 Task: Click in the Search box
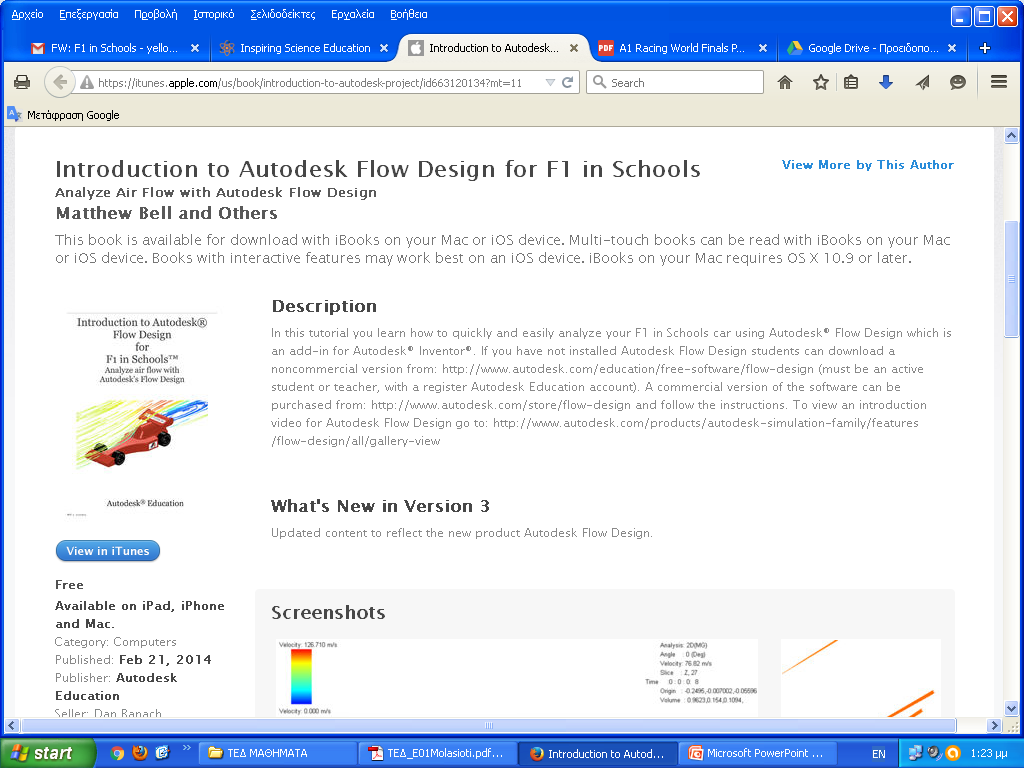tap(675, 82)
